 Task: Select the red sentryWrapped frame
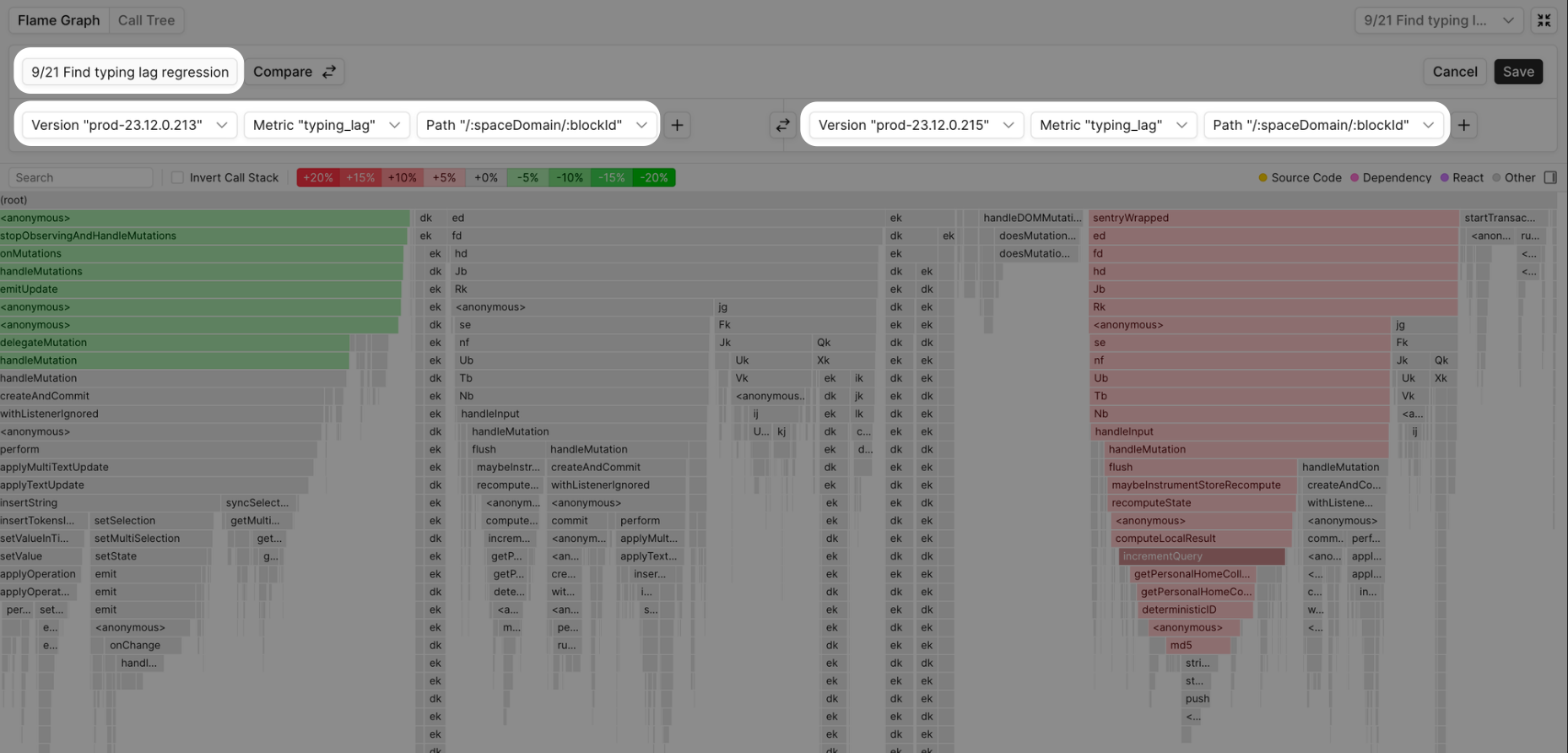1273,218
